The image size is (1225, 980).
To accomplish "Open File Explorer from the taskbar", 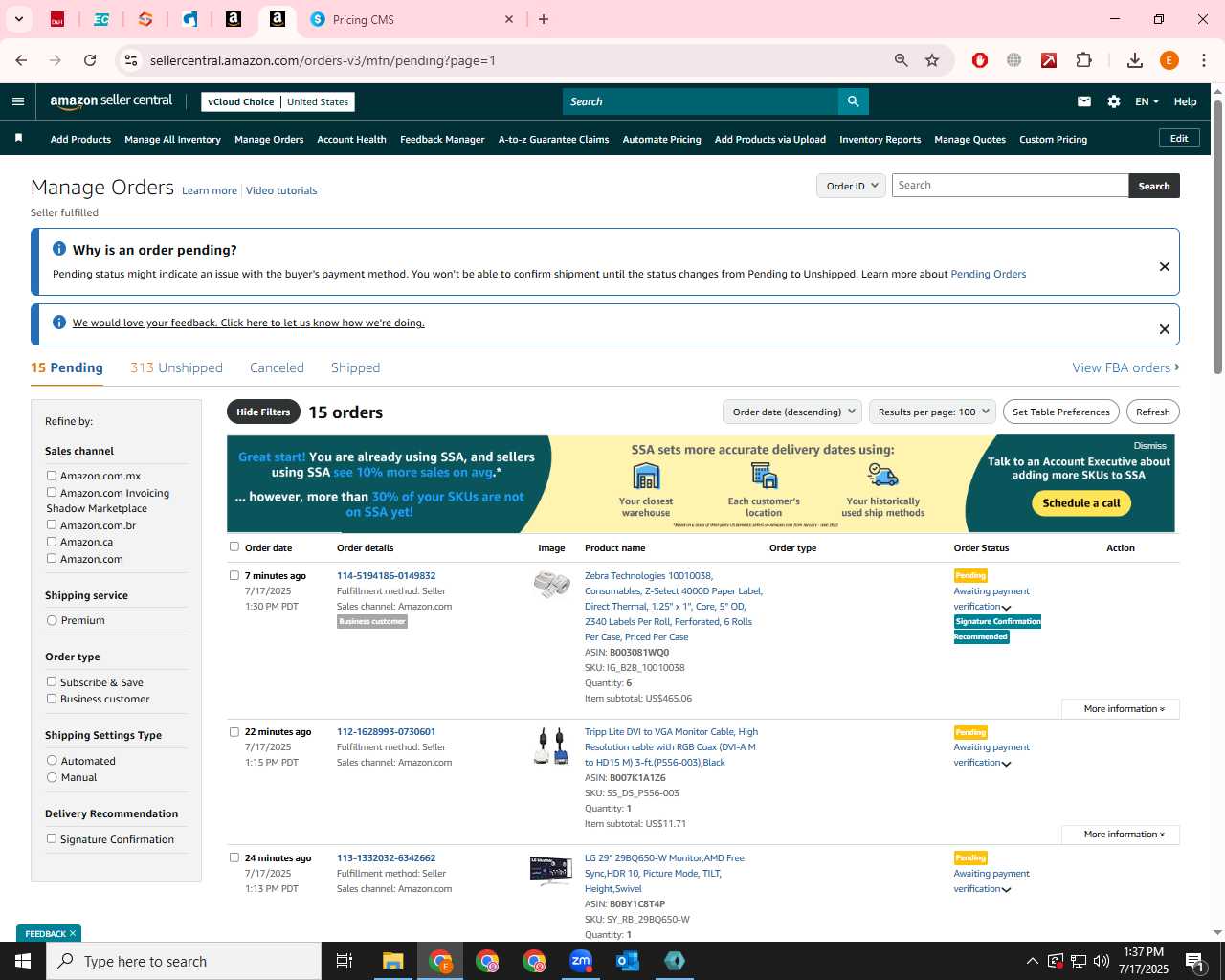I will pyautogui.click(x=393, y=961).
